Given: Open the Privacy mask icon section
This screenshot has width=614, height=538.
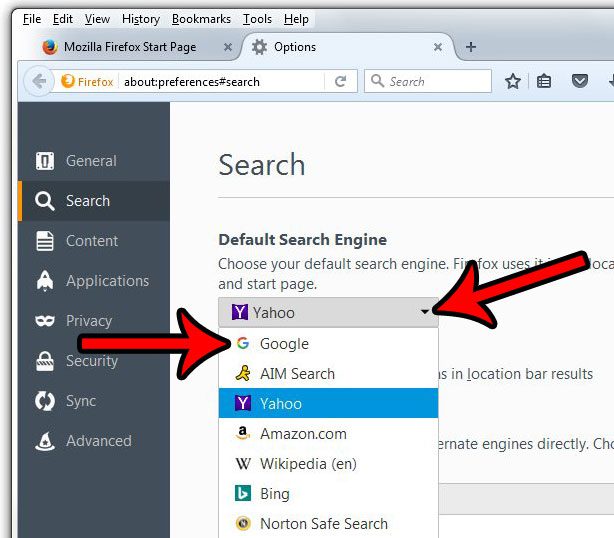Looking at the screenshot, I should click(88, 321).
